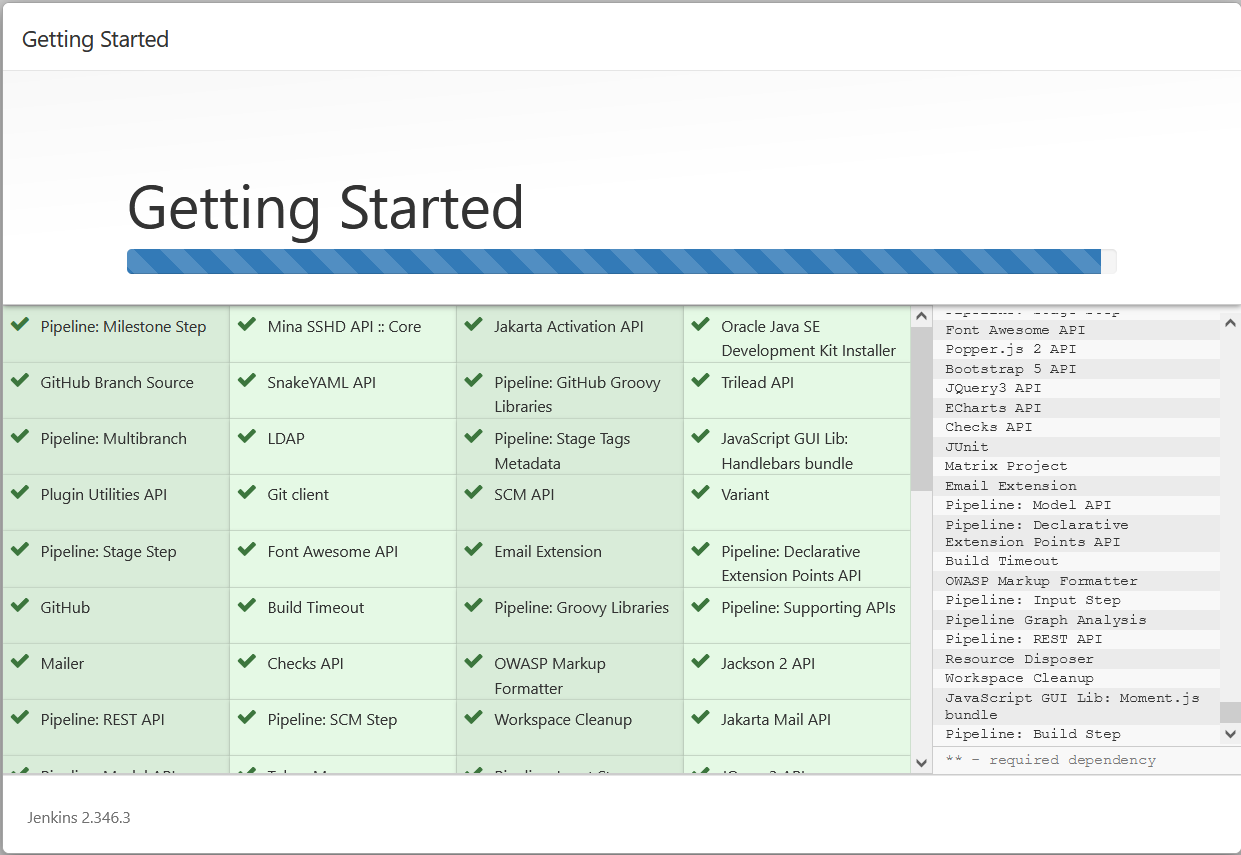Select Checks API in the install log
Image resolution: width=1241 pixels, height=855 pixels.
click(x=989, y=427)
